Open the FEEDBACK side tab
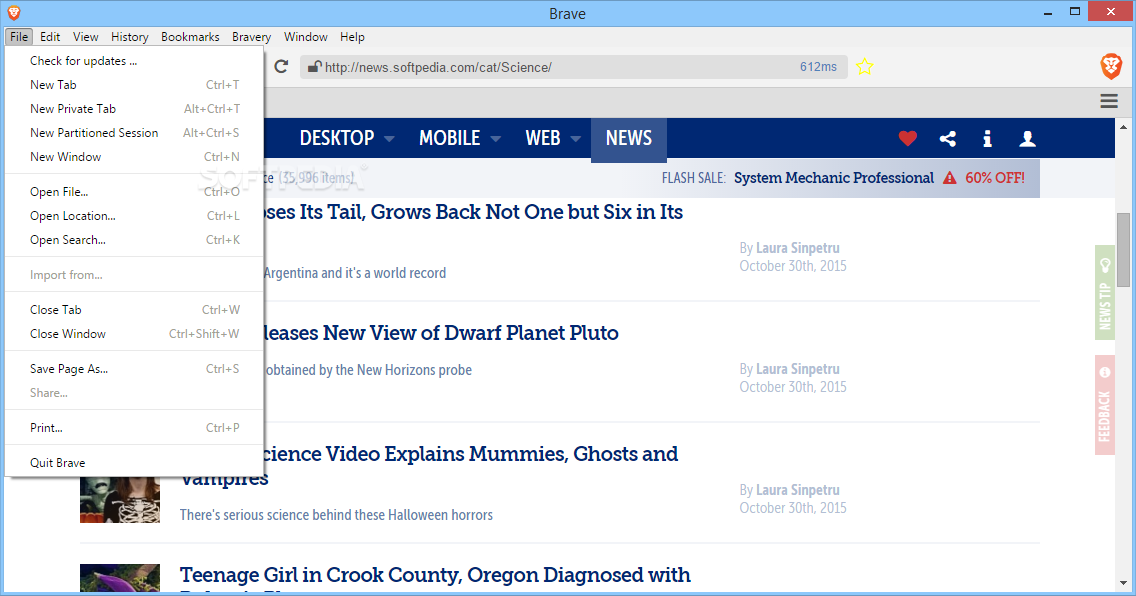The image size is (1136, 596). point(1104,405)
